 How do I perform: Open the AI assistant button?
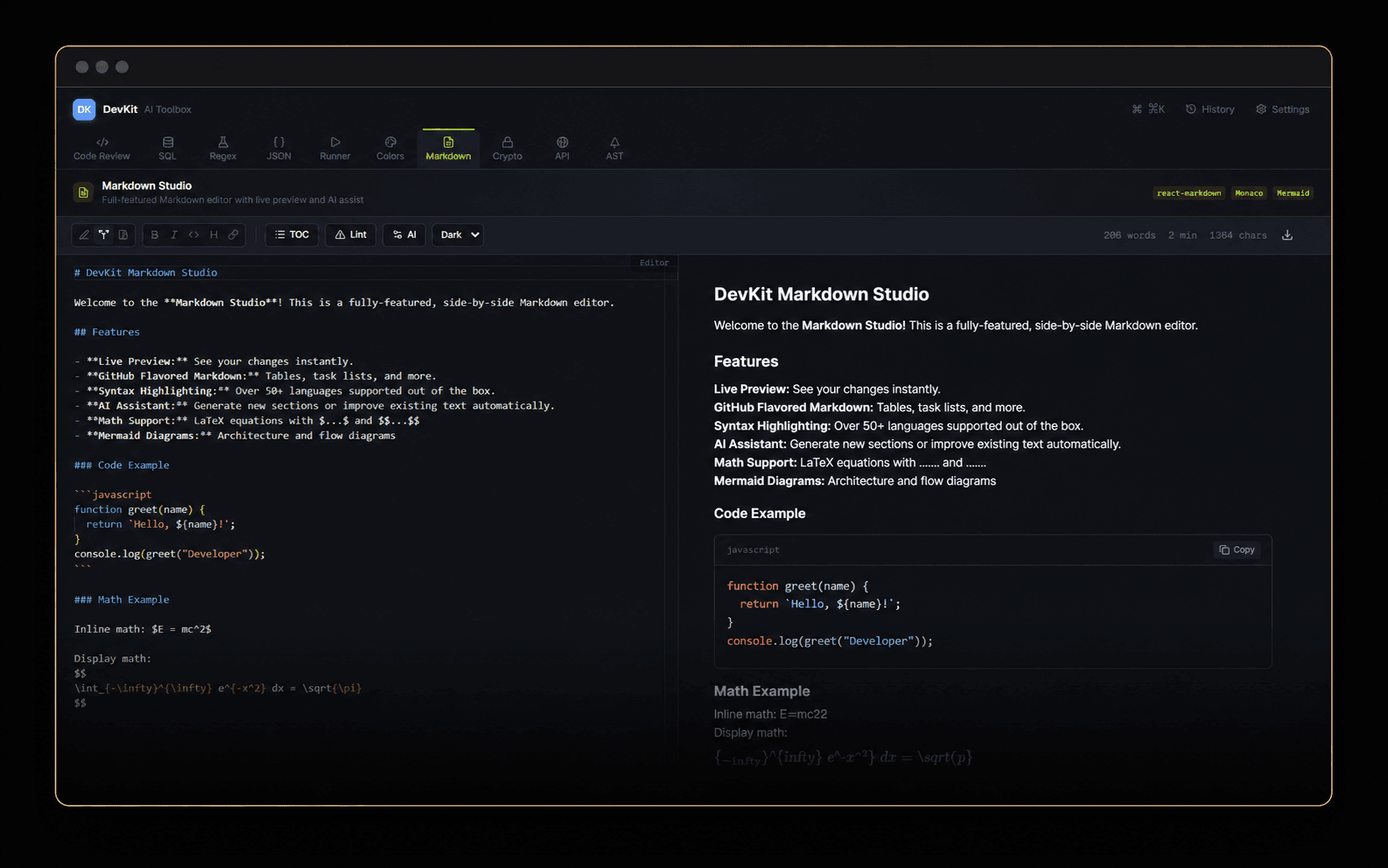(x=404, y=234)
